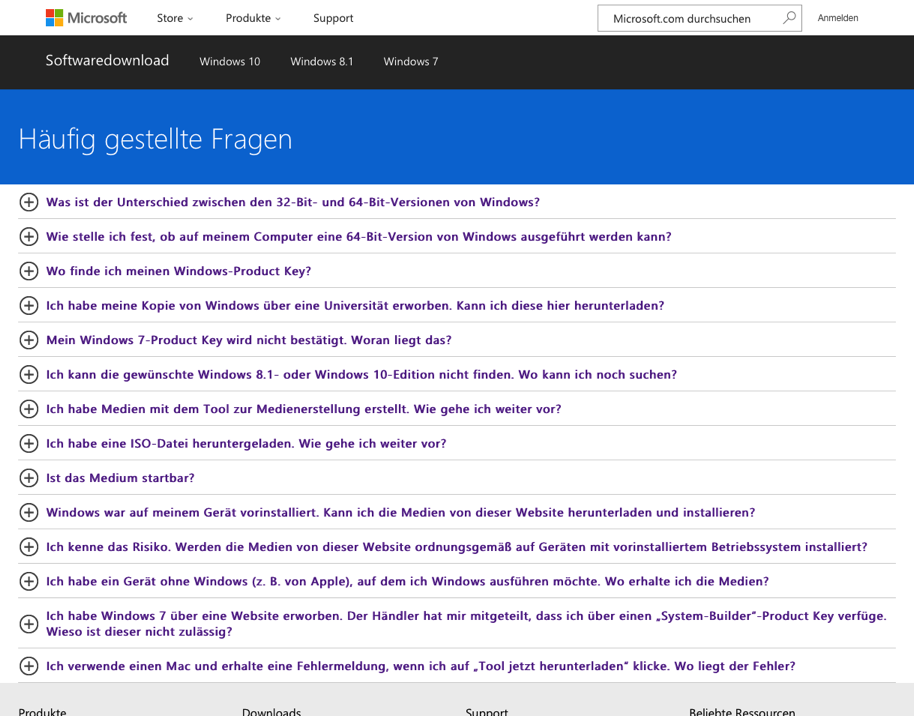Viewport: 914px width, 716px height.
Task: Expand plus icon for Tool zur Medienerstellung question
Action: pyautogui.click(x=29, y=409)
